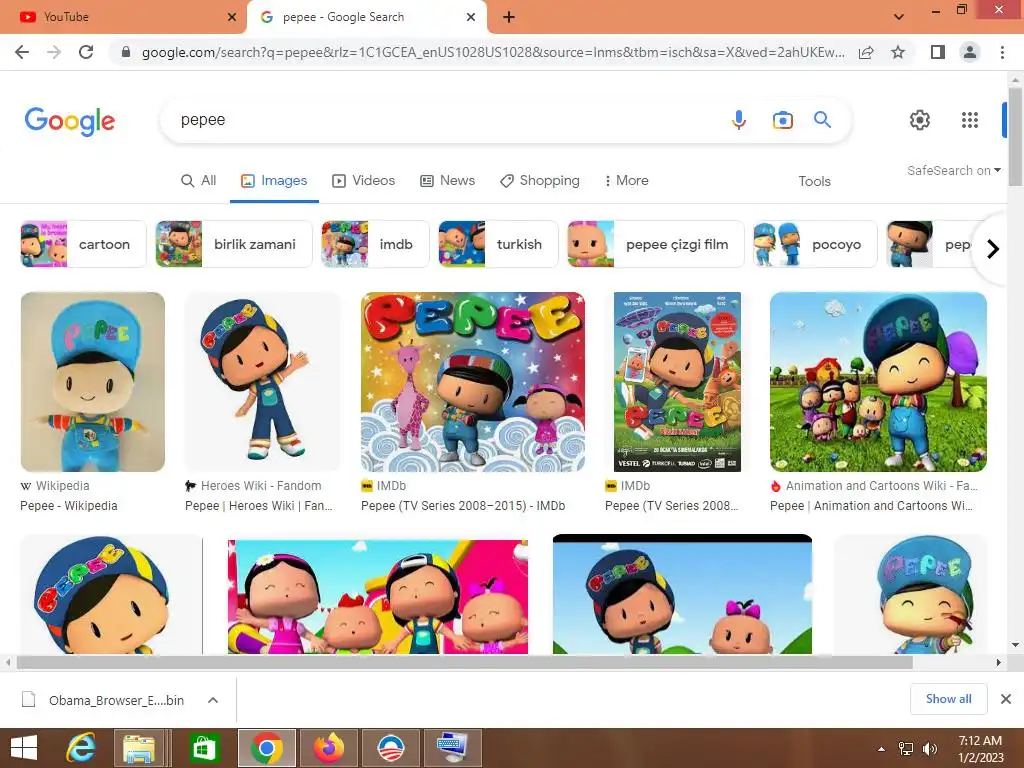Click the Chrome taskbar icon
Viewport: 1024px width, 768px height.
[x=266, y=748]
